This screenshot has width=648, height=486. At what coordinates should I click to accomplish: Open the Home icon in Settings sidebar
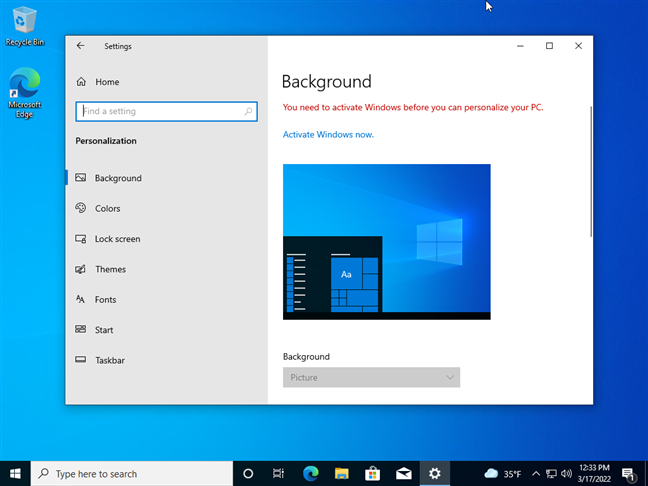coord(81,82)
